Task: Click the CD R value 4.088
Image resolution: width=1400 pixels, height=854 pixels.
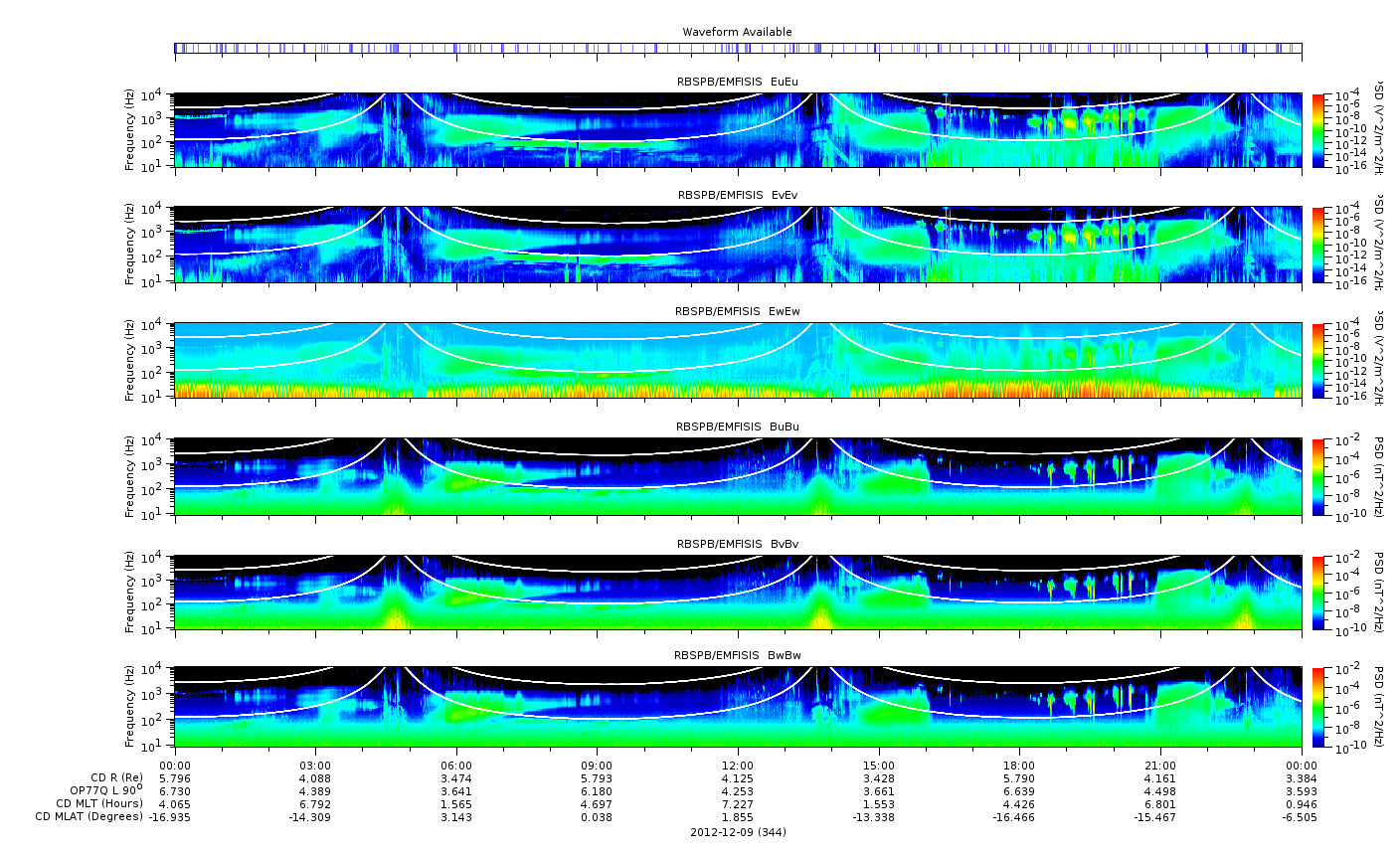Action: pyautogui.click(x=315, y=777)
